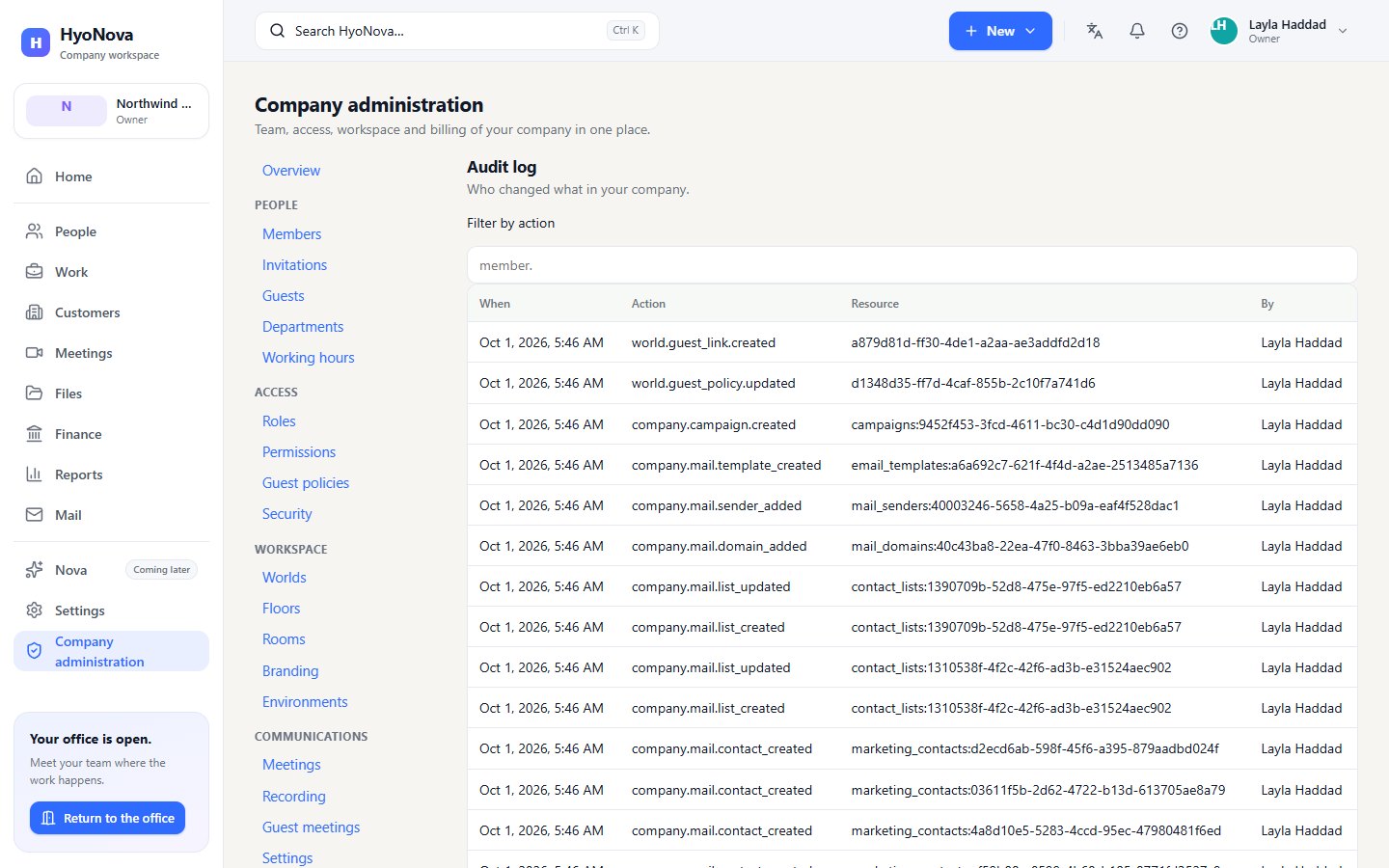Click the Layla Haddad avatar

pyautogui.click(x=1224, y=31)
